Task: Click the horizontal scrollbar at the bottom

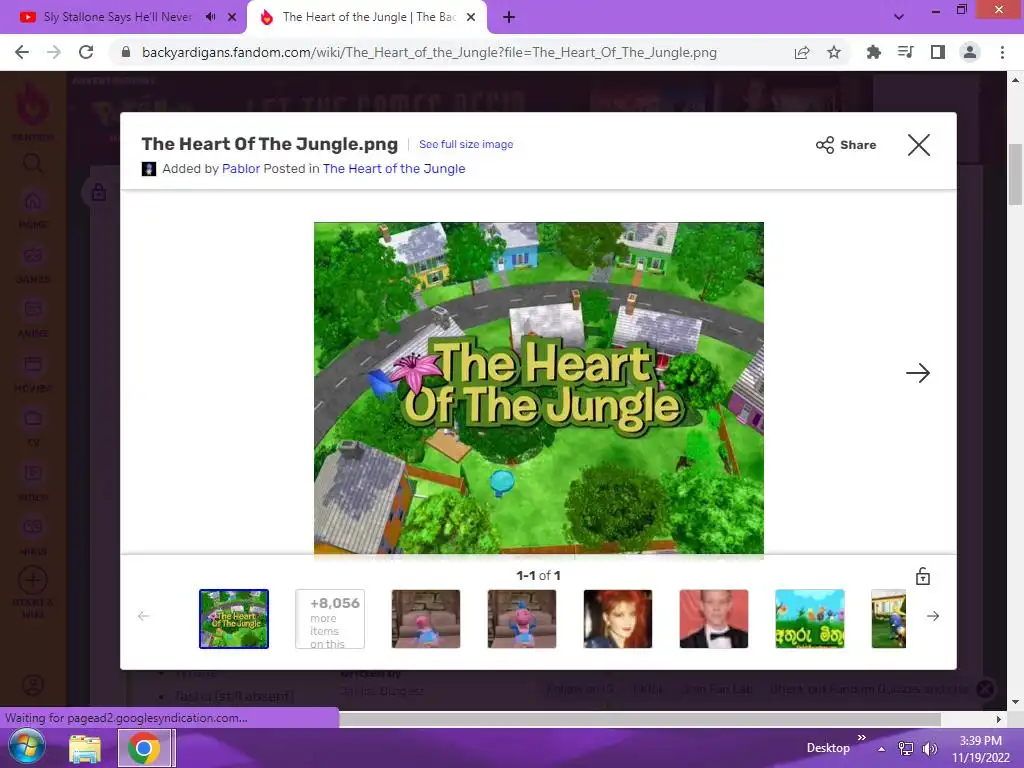Action: 640,719
